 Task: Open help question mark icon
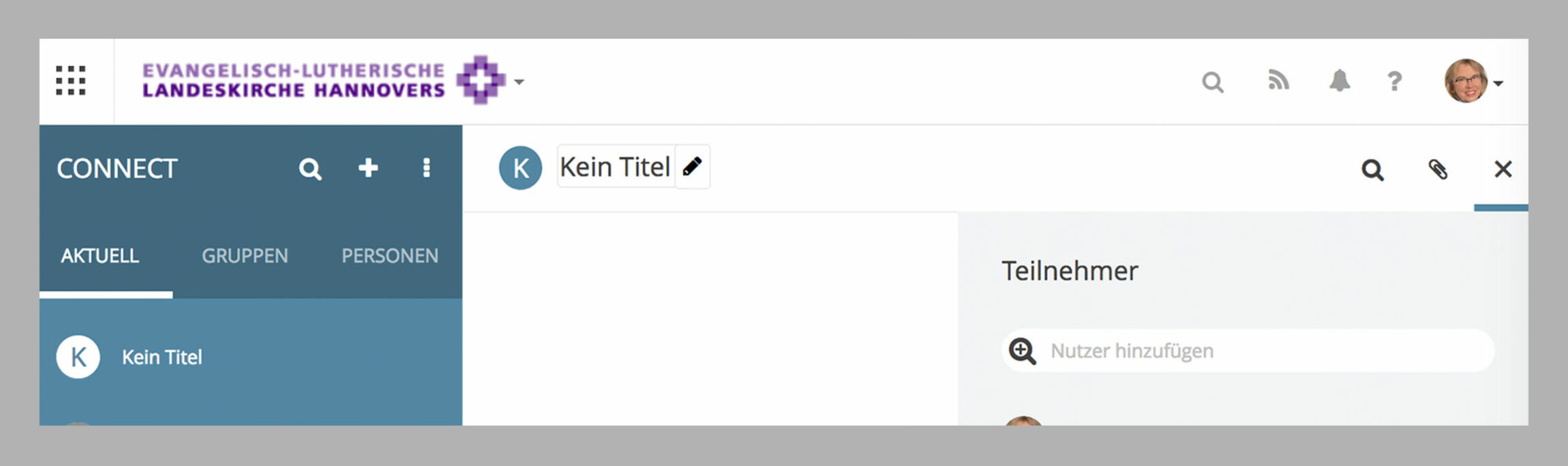tap(1395, 81)
